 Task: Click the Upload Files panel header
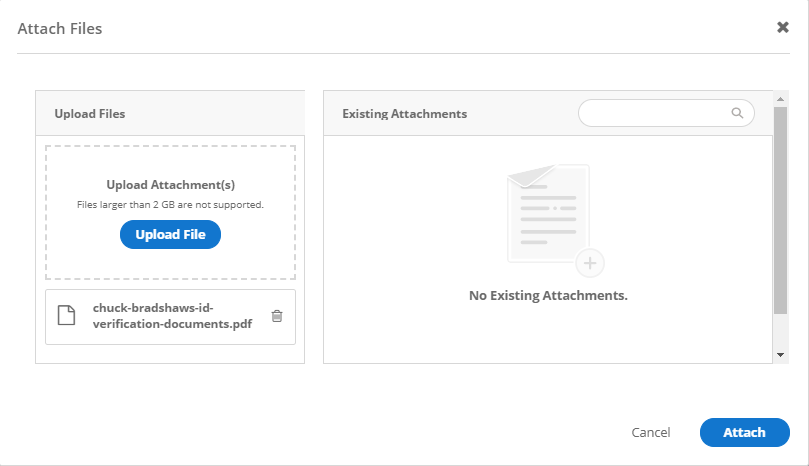[90, 114]
